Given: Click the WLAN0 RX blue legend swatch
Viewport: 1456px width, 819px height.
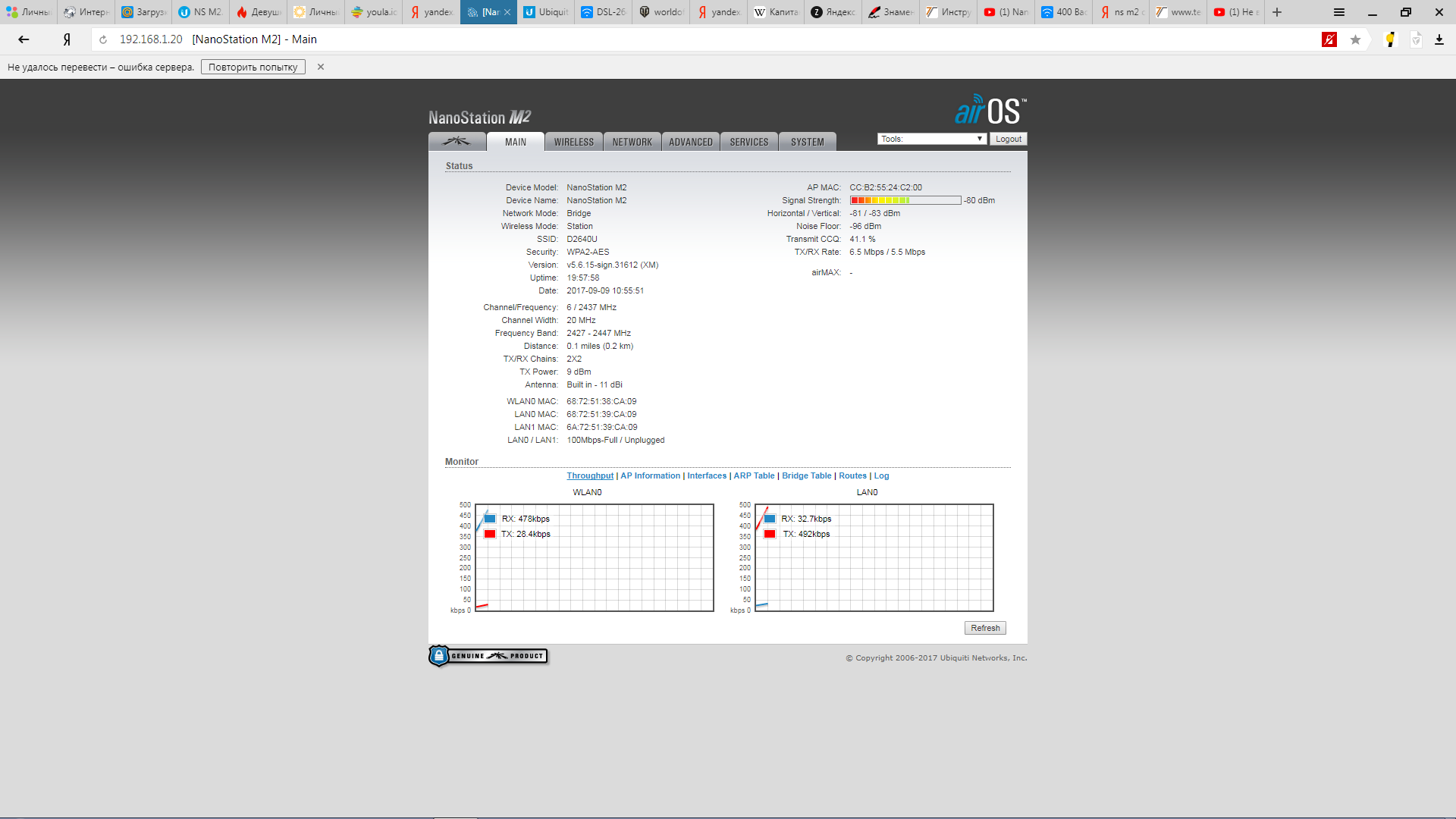Looking at the screenshot, I should [x=490, y=519].
